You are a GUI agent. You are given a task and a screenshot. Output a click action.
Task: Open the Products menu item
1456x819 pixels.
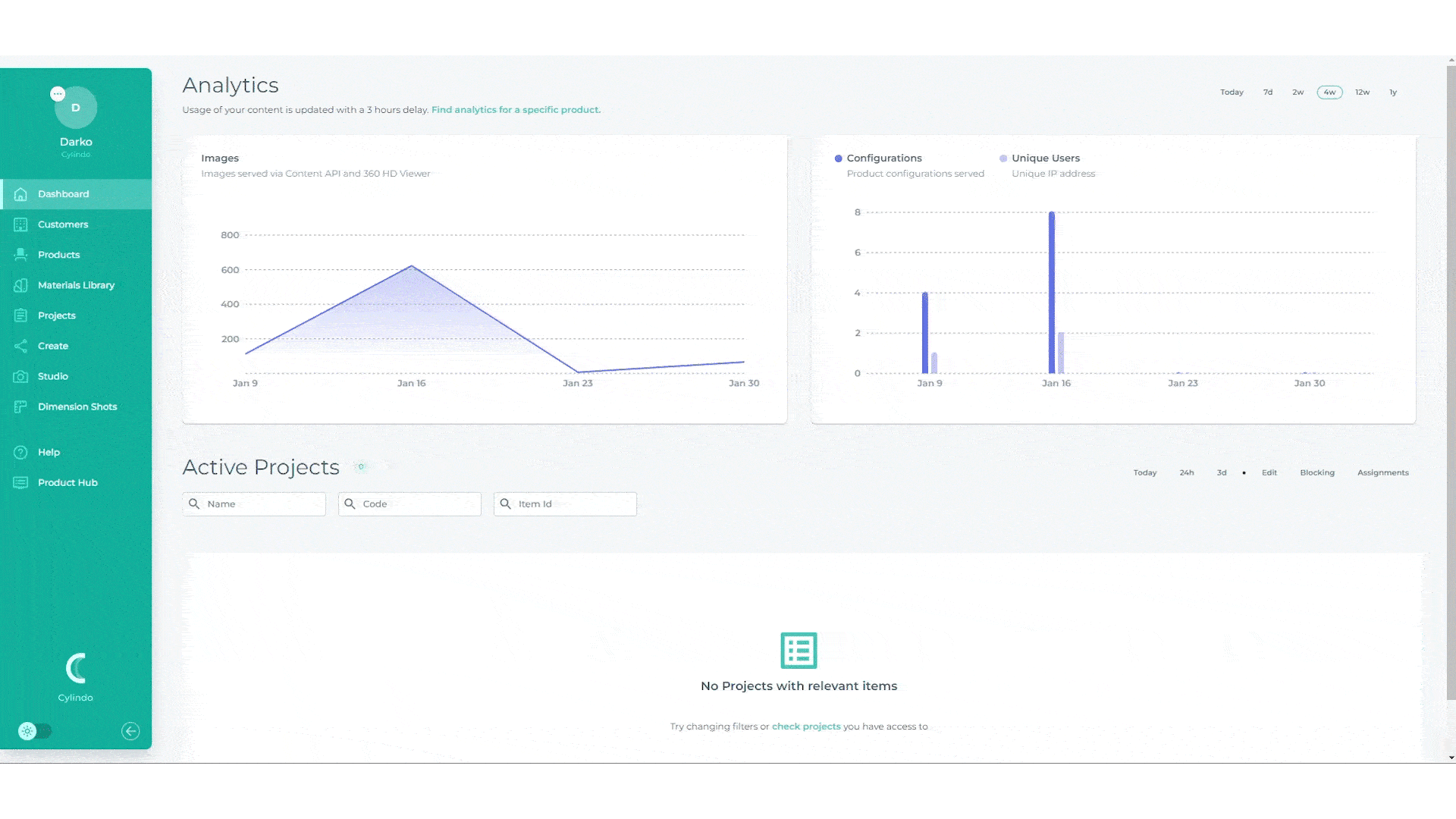76,255
